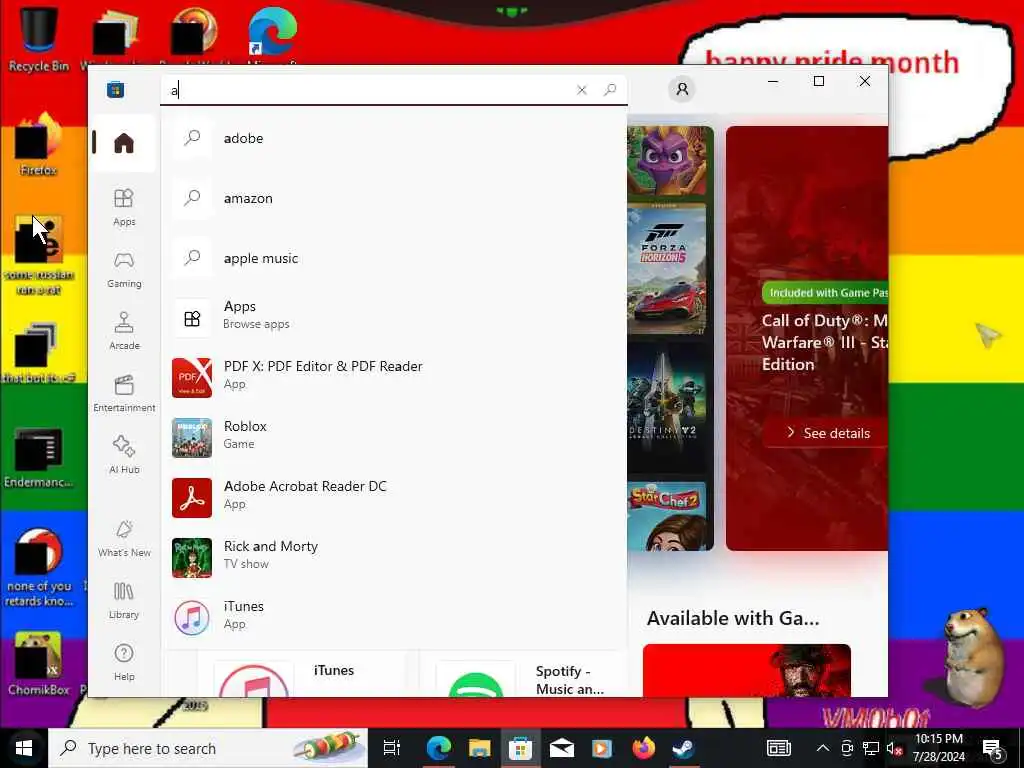
Task: Open Library in Store sidebar
Action: tap(123, 600)
